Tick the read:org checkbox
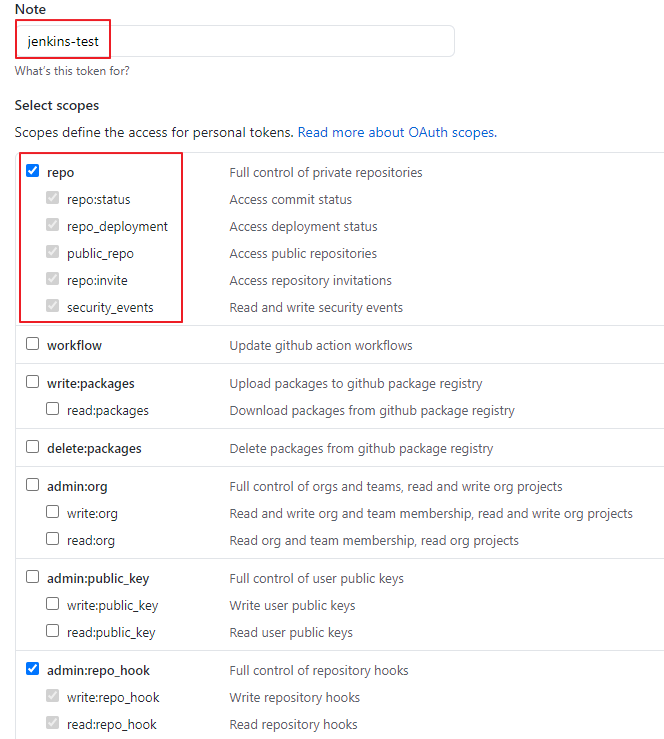This screenshot has height=739, width=664. pos(52,538)
